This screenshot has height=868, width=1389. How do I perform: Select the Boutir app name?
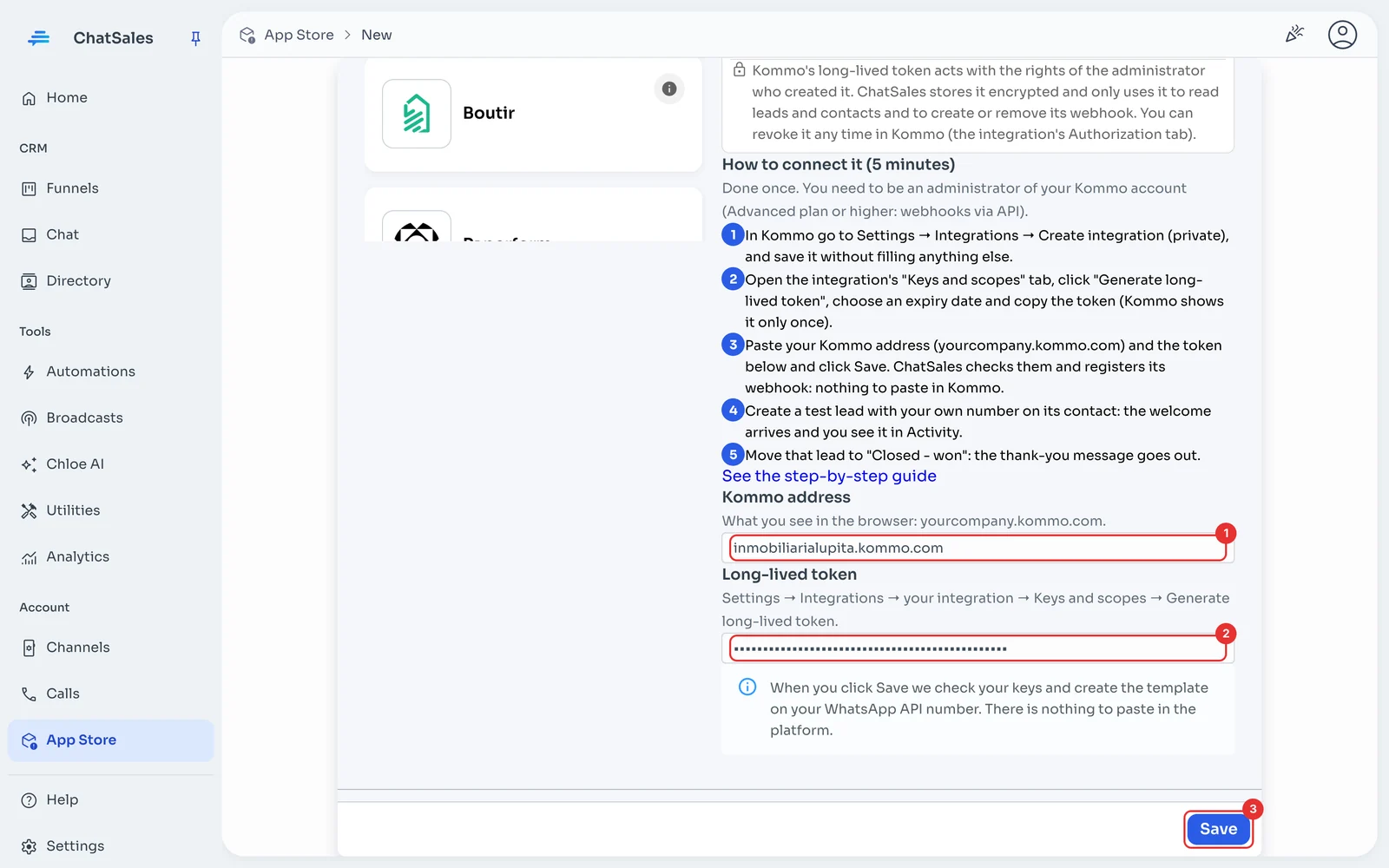pos(489,113)
